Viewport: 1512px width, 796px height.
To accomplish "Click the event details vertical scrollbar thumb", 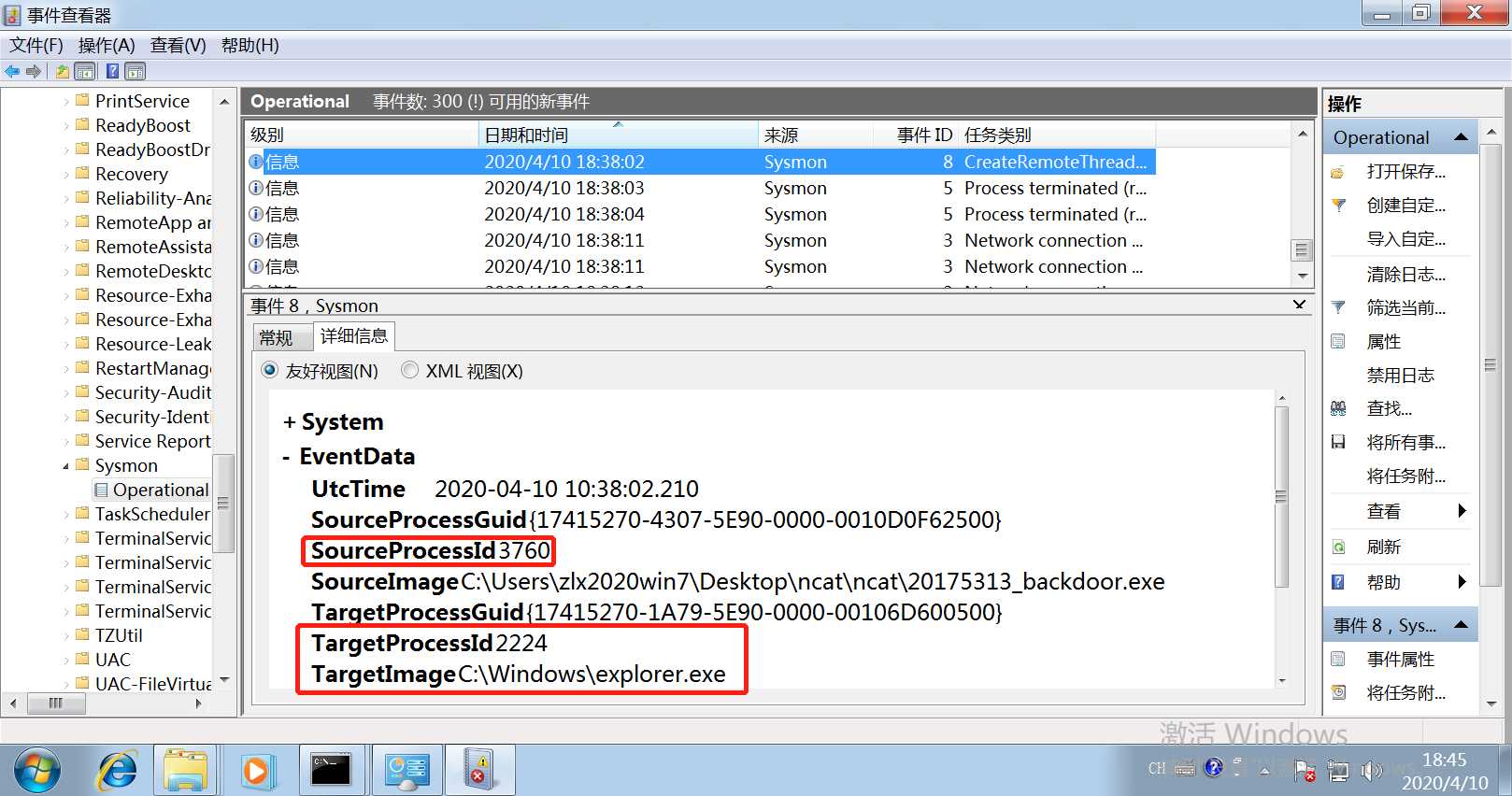I will (x=1281, y=496).
